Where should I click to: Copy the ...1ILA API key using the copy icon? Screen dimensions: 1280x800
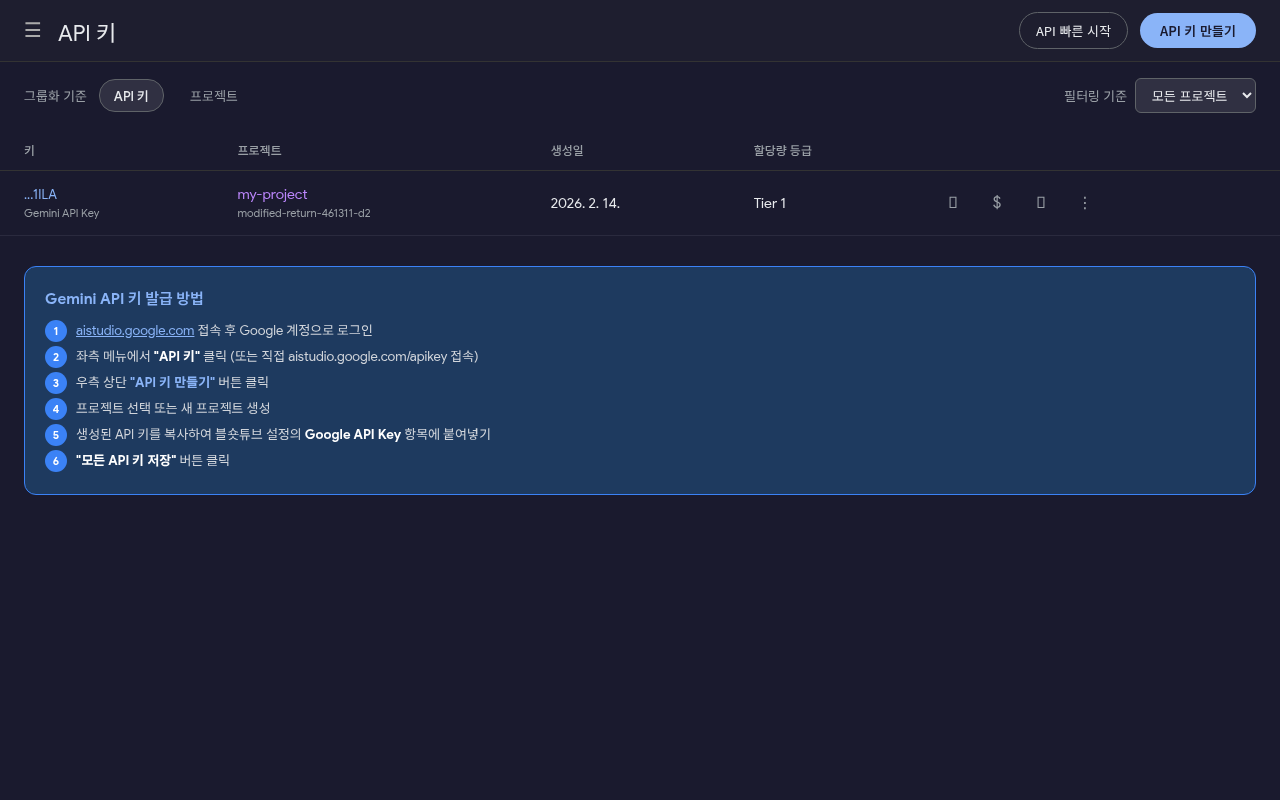[953, 203]
